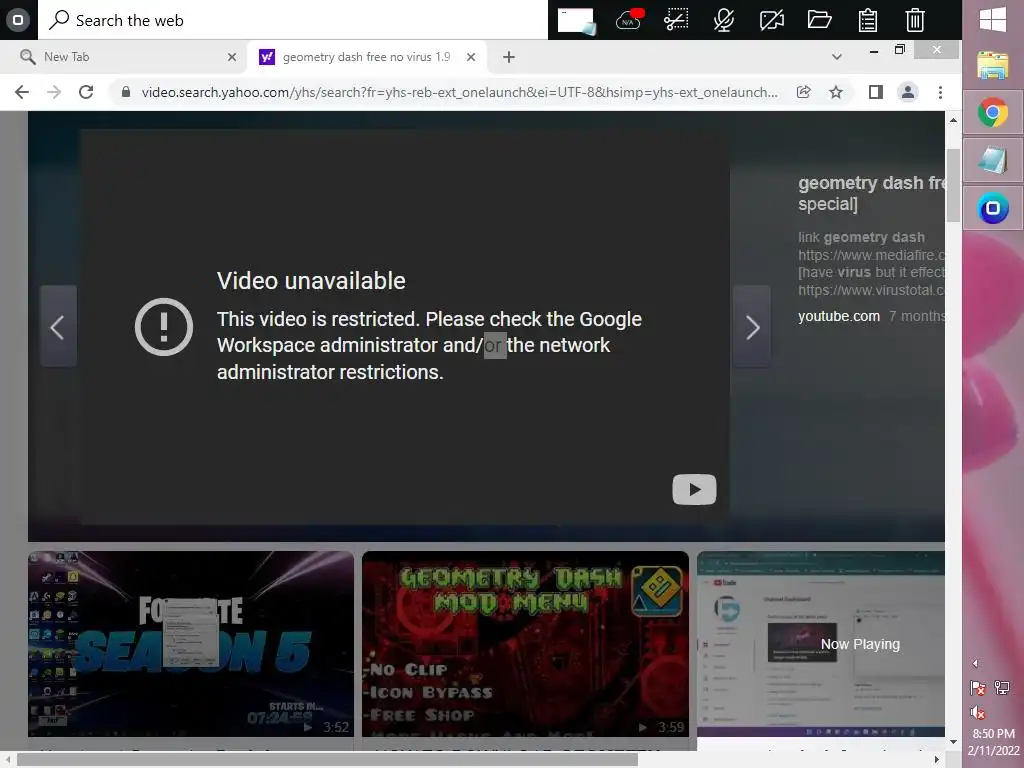This screenshot has height=768, width=1024.
Task: Go to next video with right chevron
Action: (752, 327)
